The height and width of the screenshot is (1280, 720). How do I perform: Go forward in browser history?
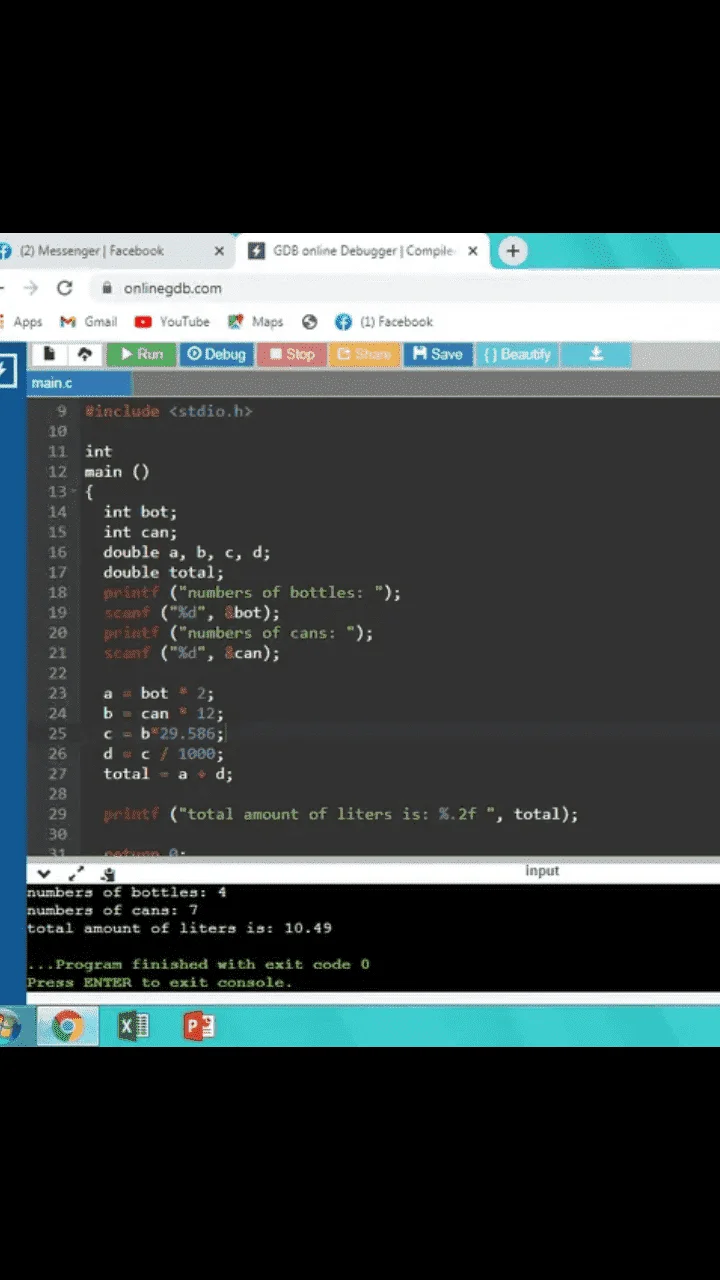click(x=31, y=288)
